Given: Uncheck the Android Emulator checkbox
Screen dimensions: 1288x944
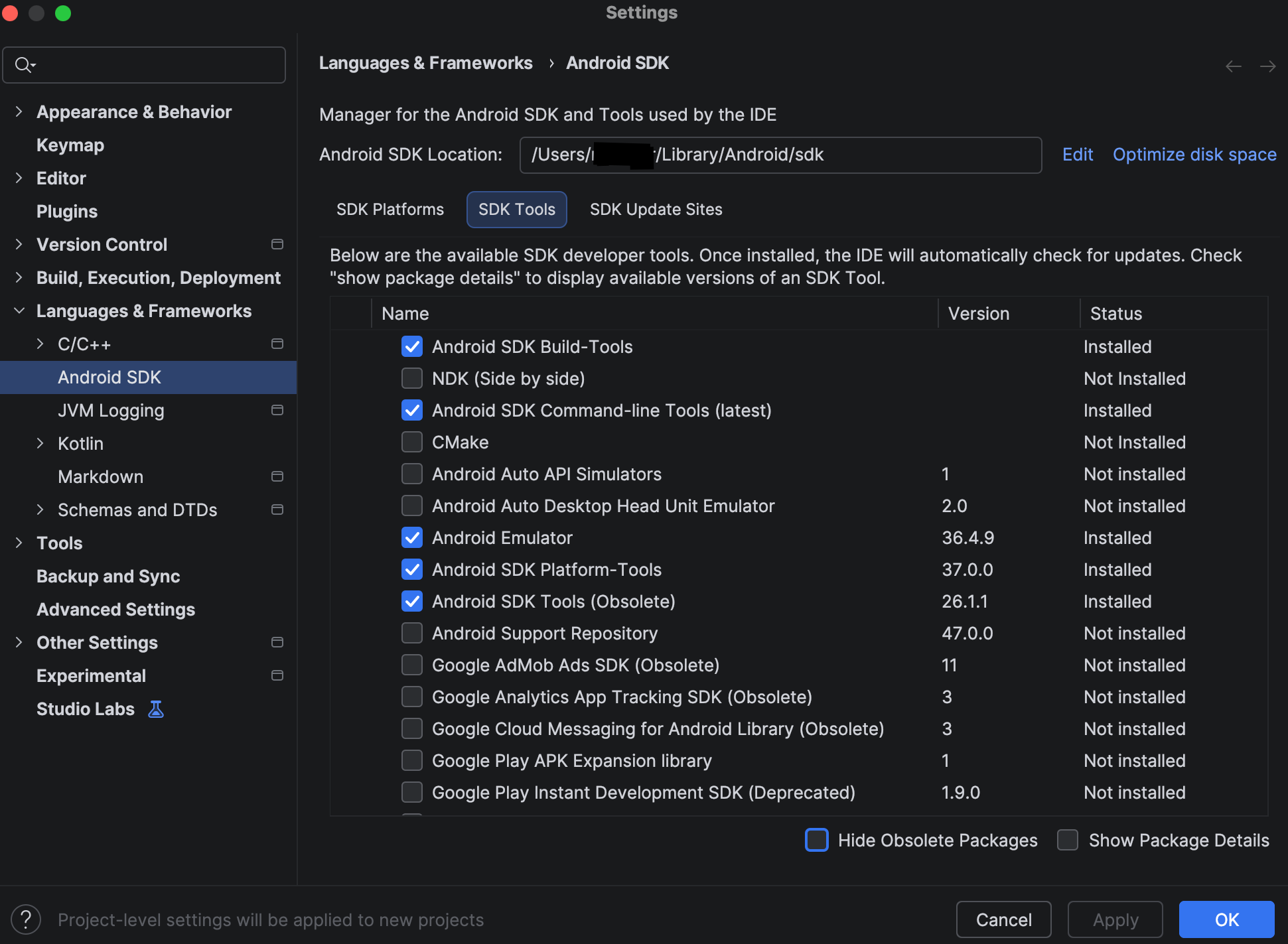Looking at the screenshot, I should click(412, 537).
